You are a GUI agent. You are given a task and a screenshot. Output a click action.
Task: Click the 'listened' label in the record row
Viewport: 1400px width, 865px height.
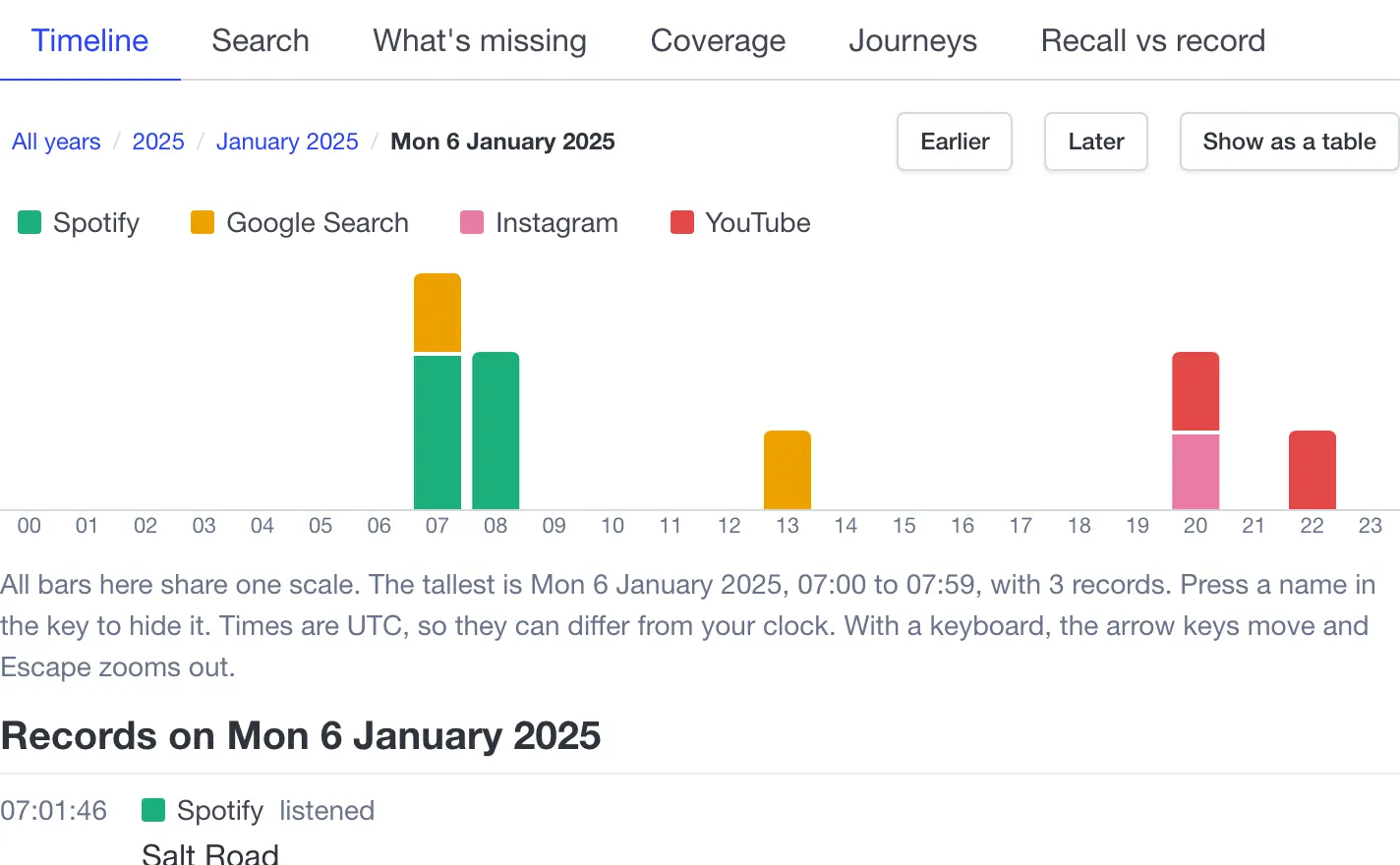pos(327,811)
